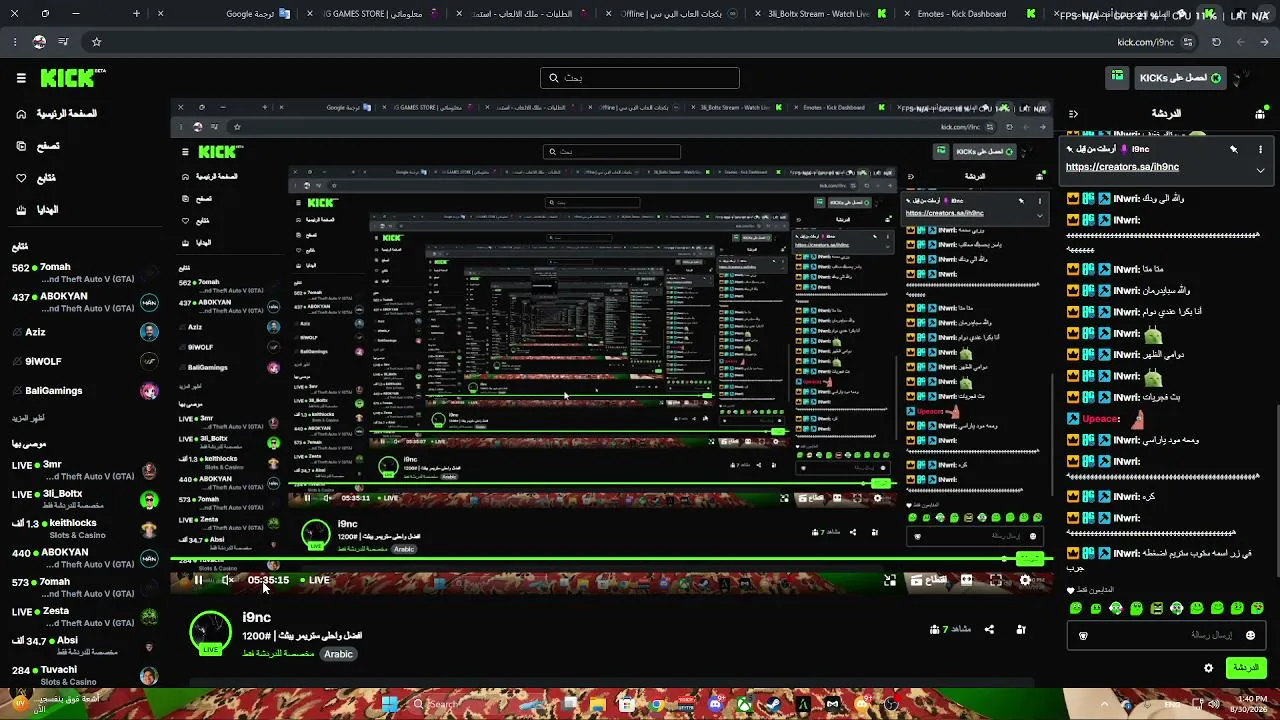Expand the pinned message with its chevron
1280x720 pixels.
click(1260, 170)
